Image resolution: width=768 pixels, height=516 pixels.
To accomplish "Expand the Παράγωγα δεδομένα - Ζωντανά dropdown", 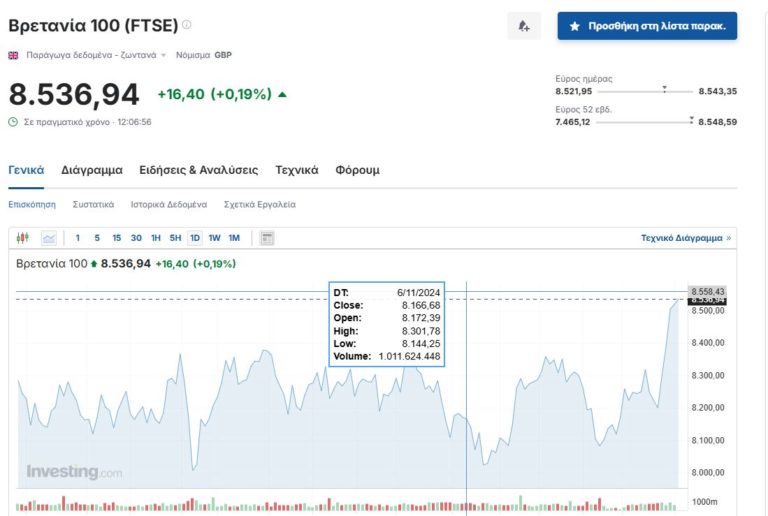I will pos(163,56).
